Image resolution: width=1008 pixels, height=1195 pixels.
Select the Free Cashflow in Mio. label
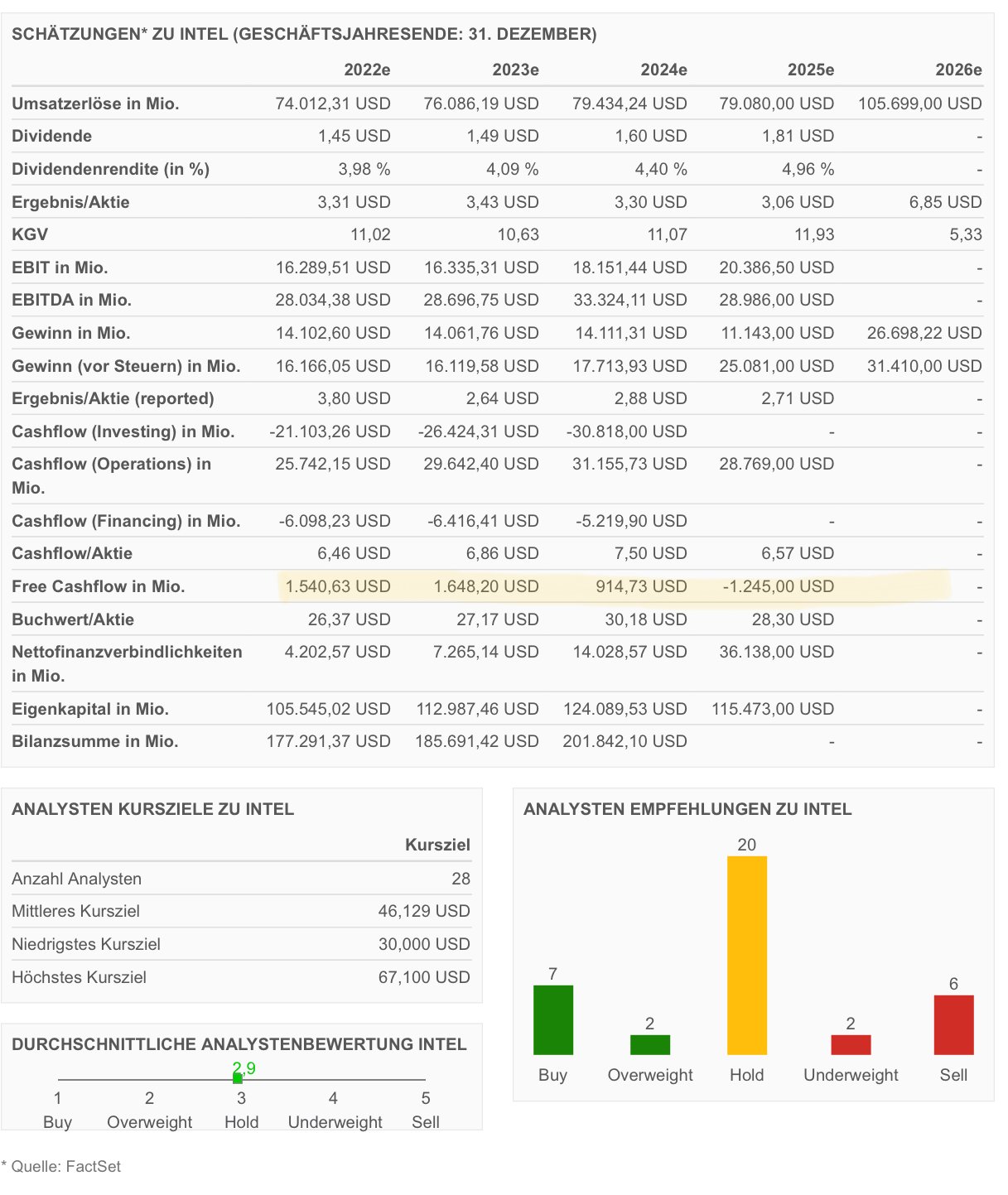pyautogui.click(x=99, y=586)
